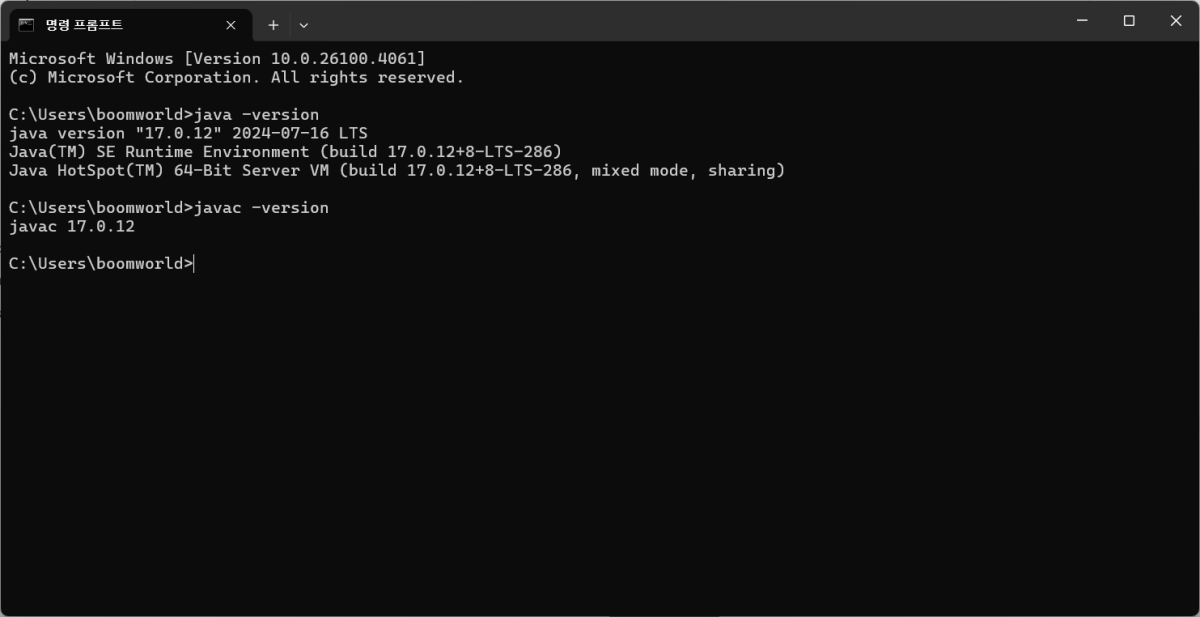Click the empty black area of terminal

600,440
